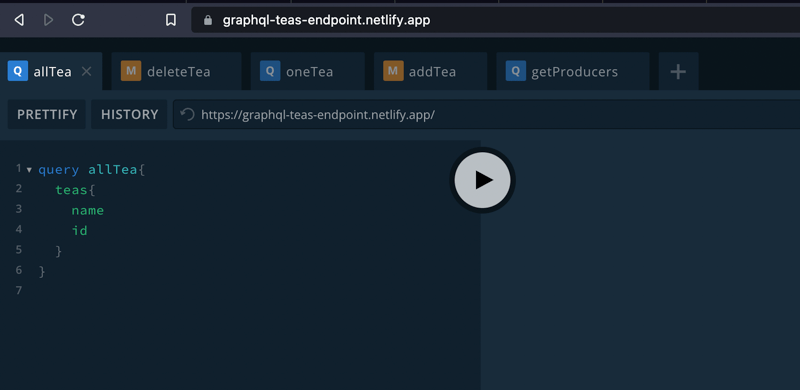Run the query with the play button
The width and height of the screenshot is (800, 390).
[482, 180]
